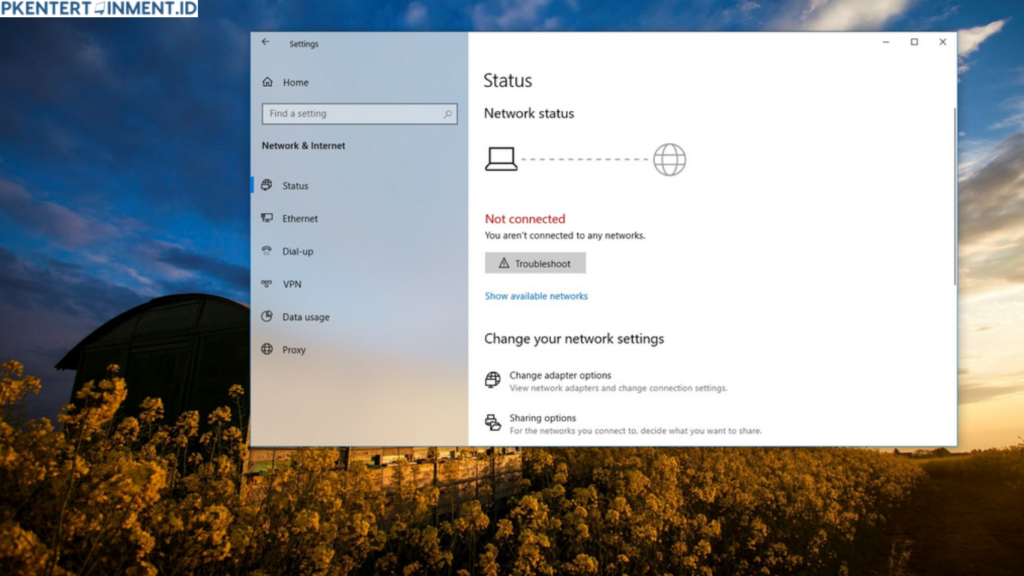Screen dimensions: 1024x576
Task: Select Status in the navigation menu
Action: [293, 185]
